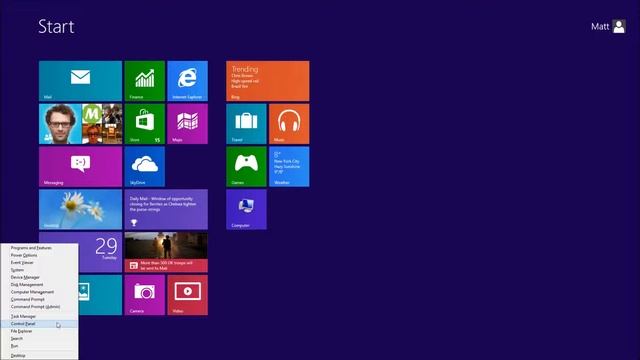Open the Video tile
The height and width of the screenshot is (360, 640).
pos(187,295)
